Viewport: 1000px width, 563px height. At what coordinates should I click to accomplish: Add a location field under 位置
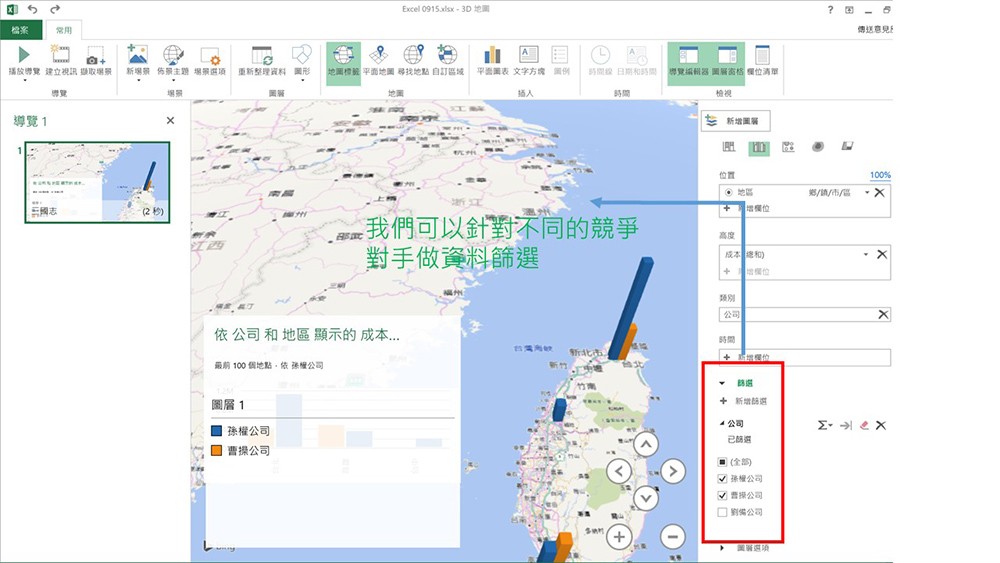pos(747,208)
